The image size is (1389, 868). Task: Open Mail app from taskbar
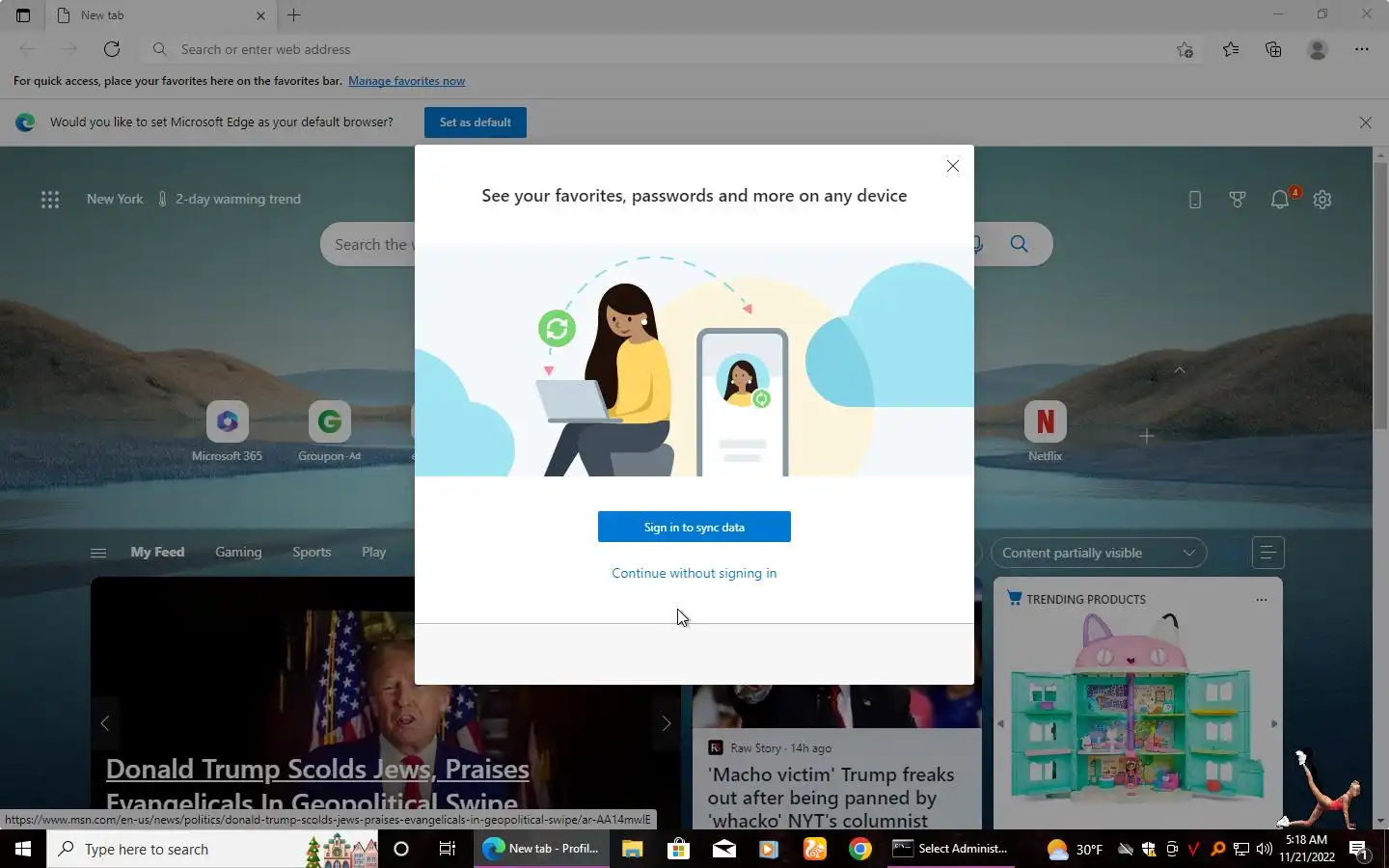[x=723, y=849]
